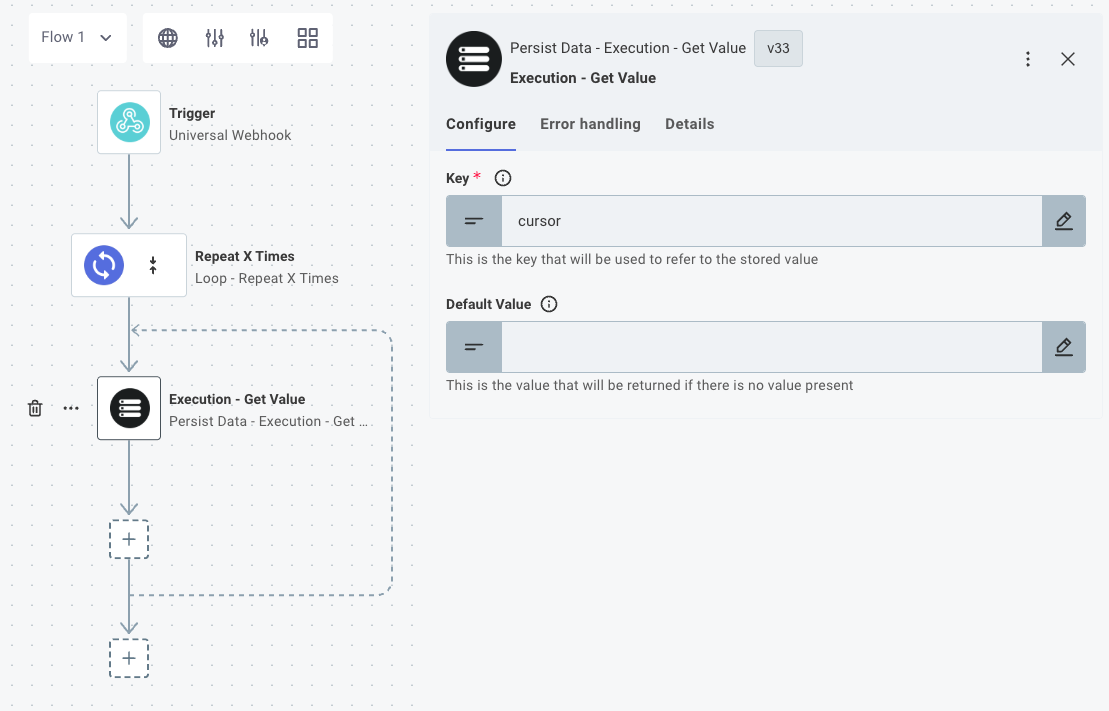Open the config sliders icon in the toolbar
The height and width of the screenshot is (711, 1109).
pos(214,37)
